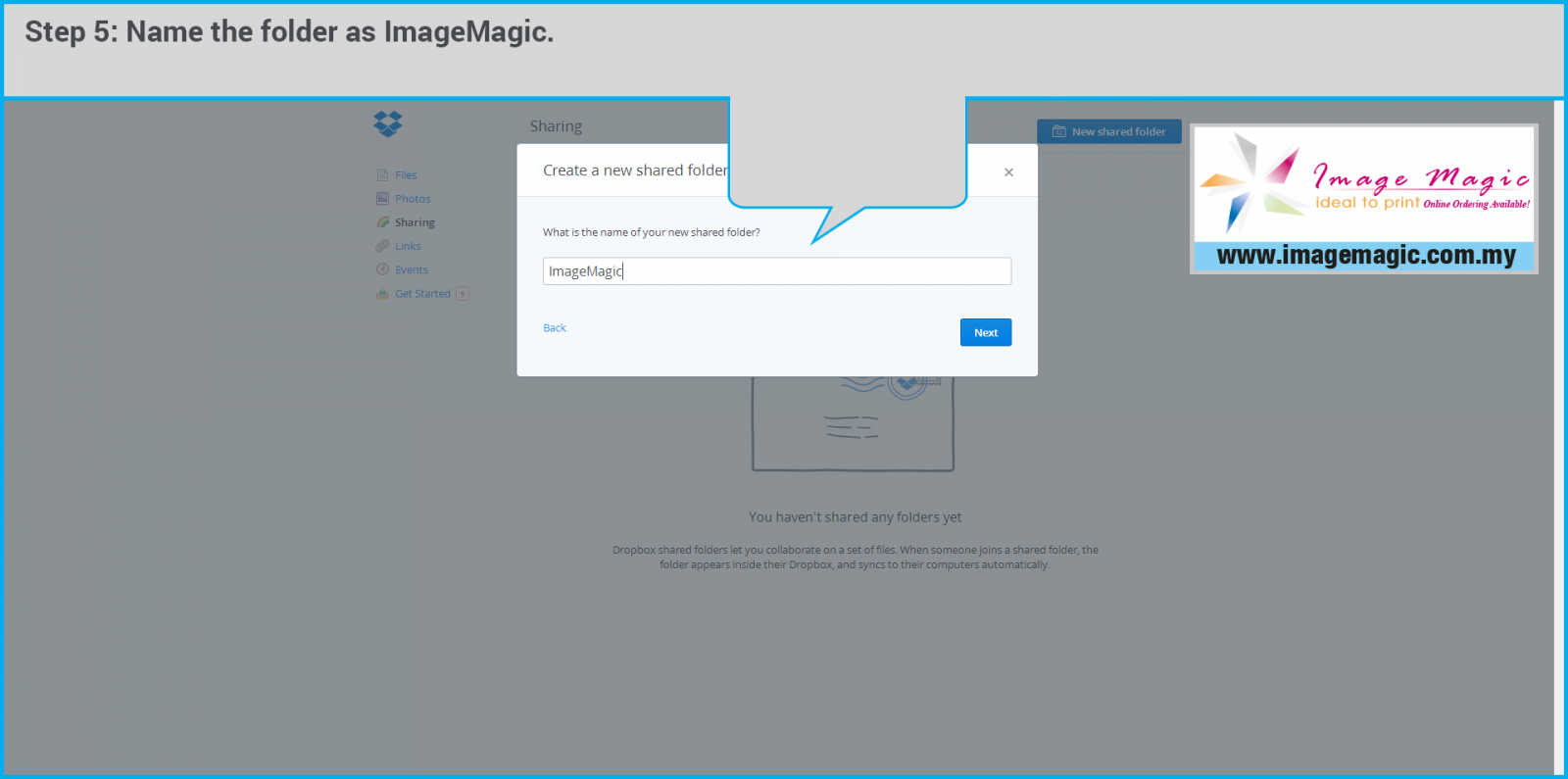Open Photos in the sidebar
1568x779 pixels.
click(x=413, y=199)
